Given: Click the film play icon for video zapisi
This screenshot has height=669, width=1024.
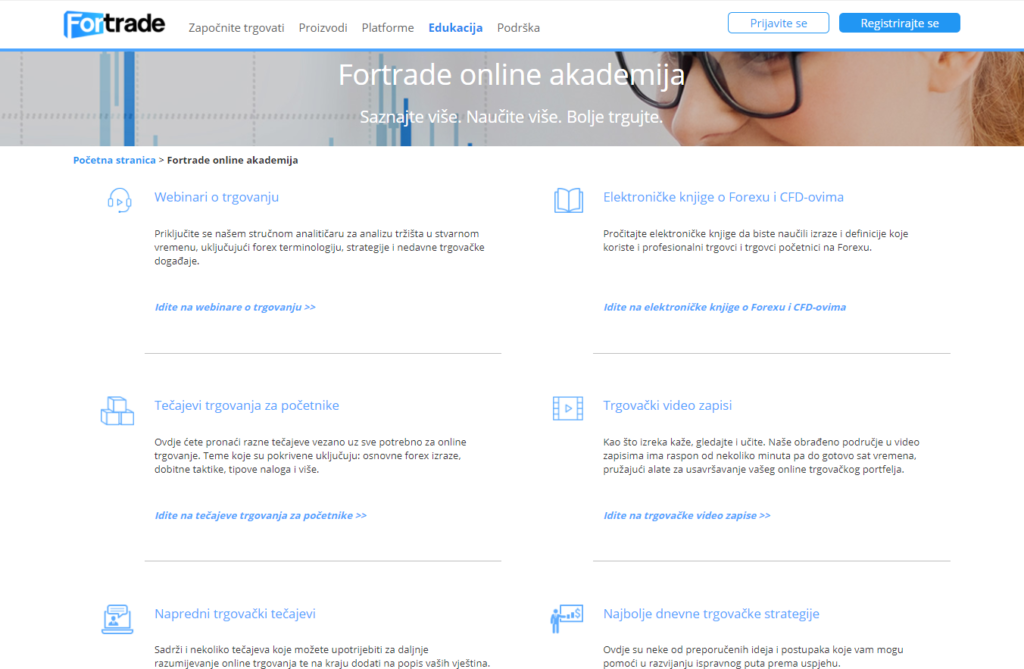Looking at the screenshot, I should tap(568, 408).
